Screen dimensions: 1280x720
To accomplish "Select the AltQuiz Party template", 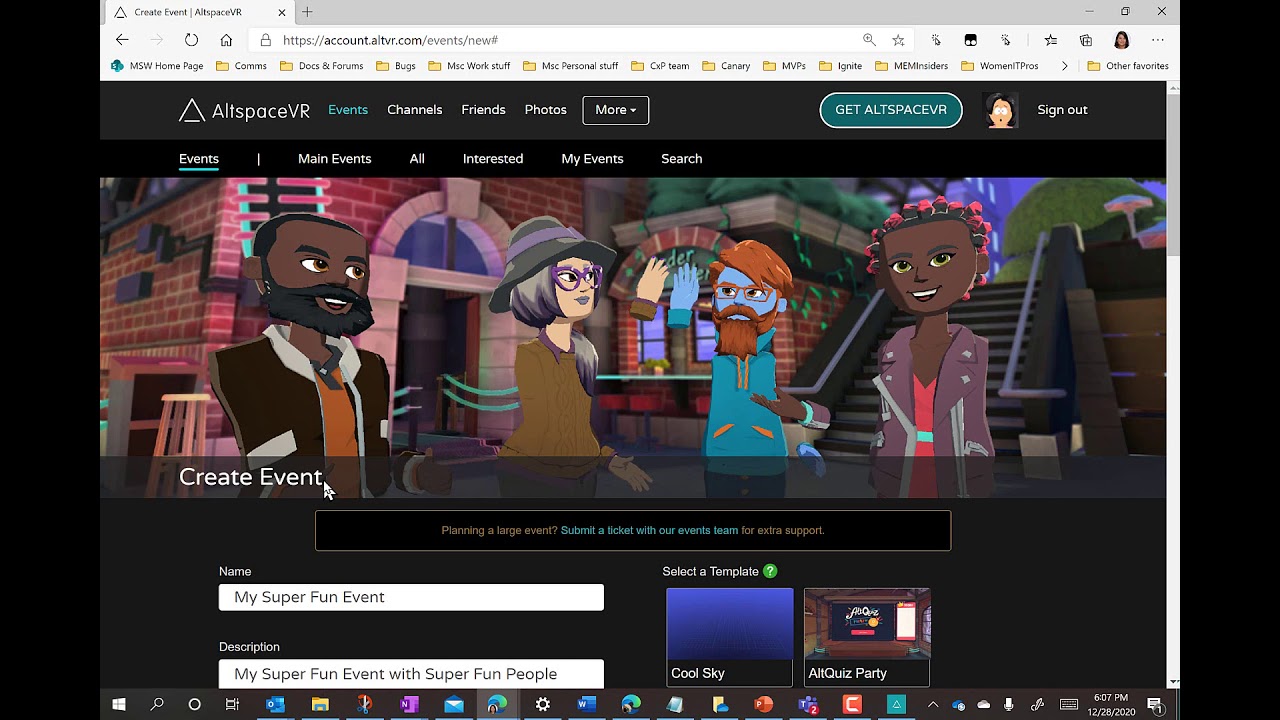I will (867, 637).
